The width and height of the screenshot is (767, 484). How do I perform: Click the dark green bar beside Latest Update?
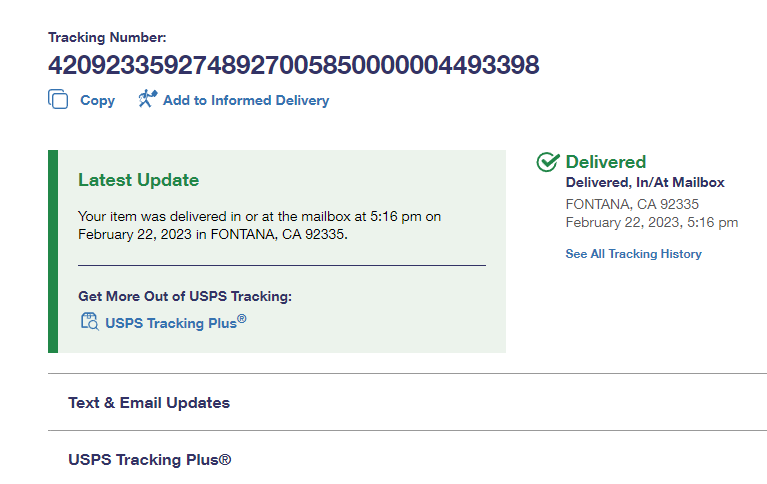click(53, 251)
